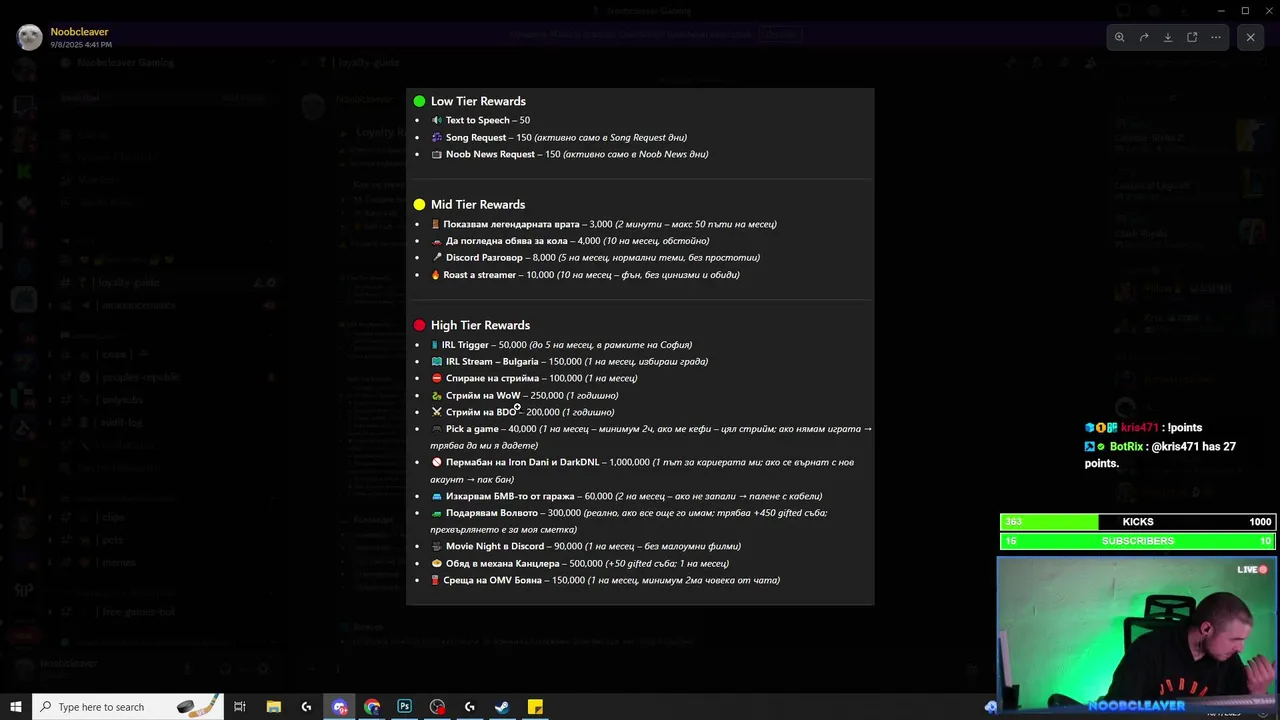Download the image with the save icon

1167,37
